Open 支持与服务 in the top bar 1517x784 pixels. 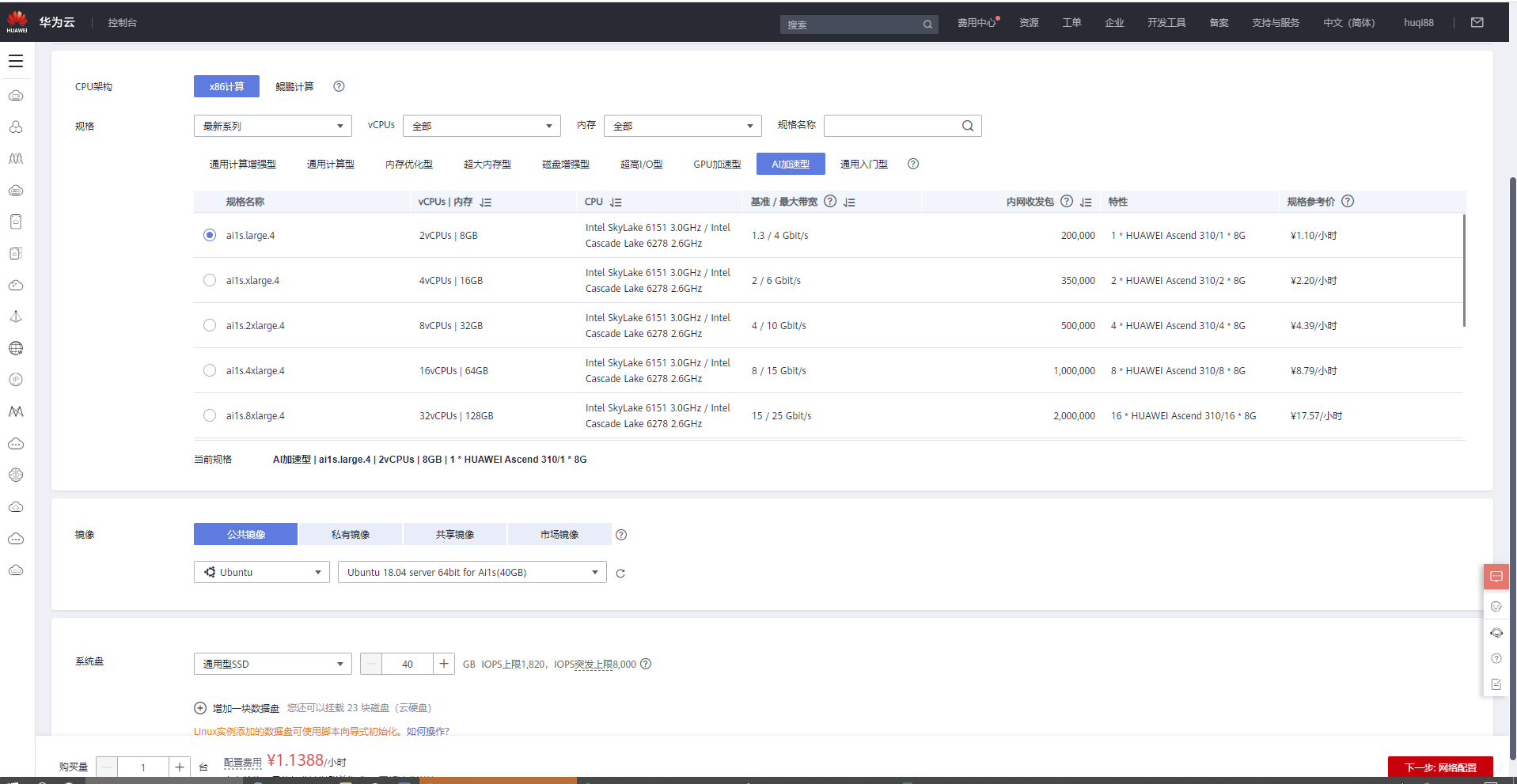tap(1276, 23)
